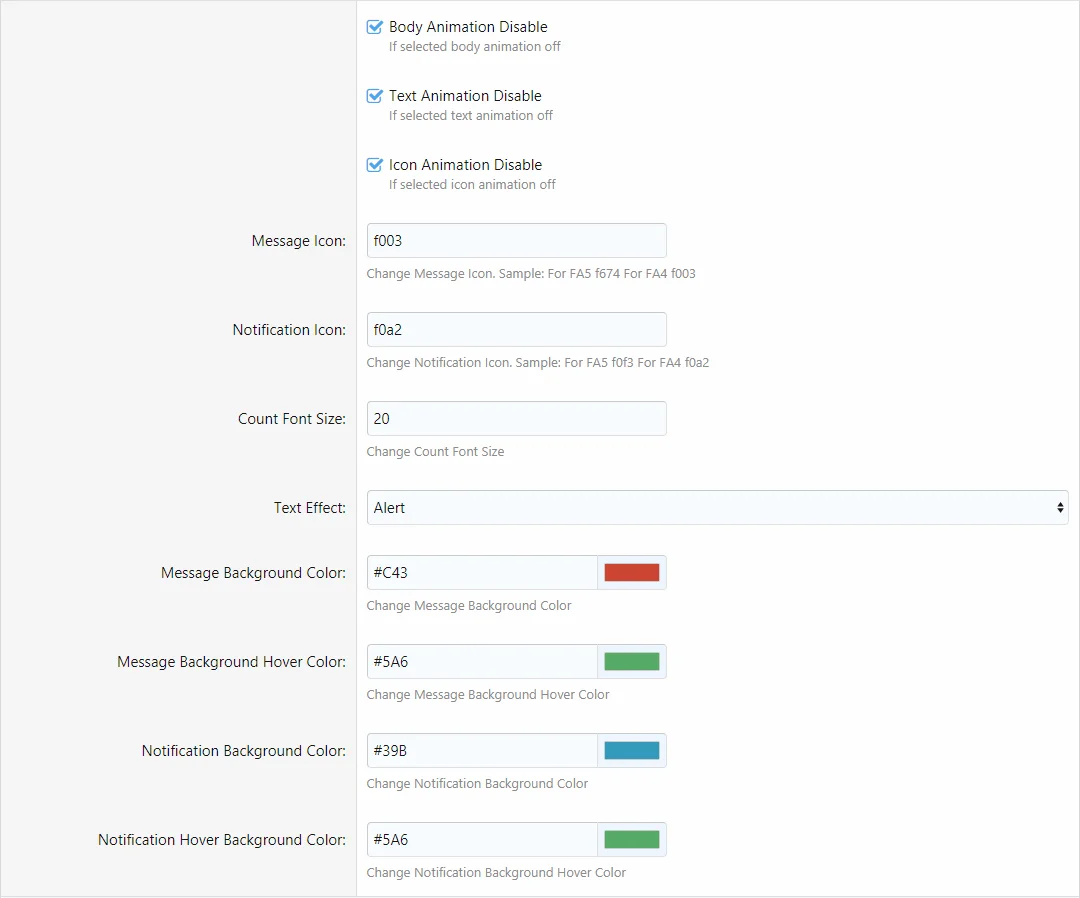Click the Icon Animation Disable label

[465, 165]
